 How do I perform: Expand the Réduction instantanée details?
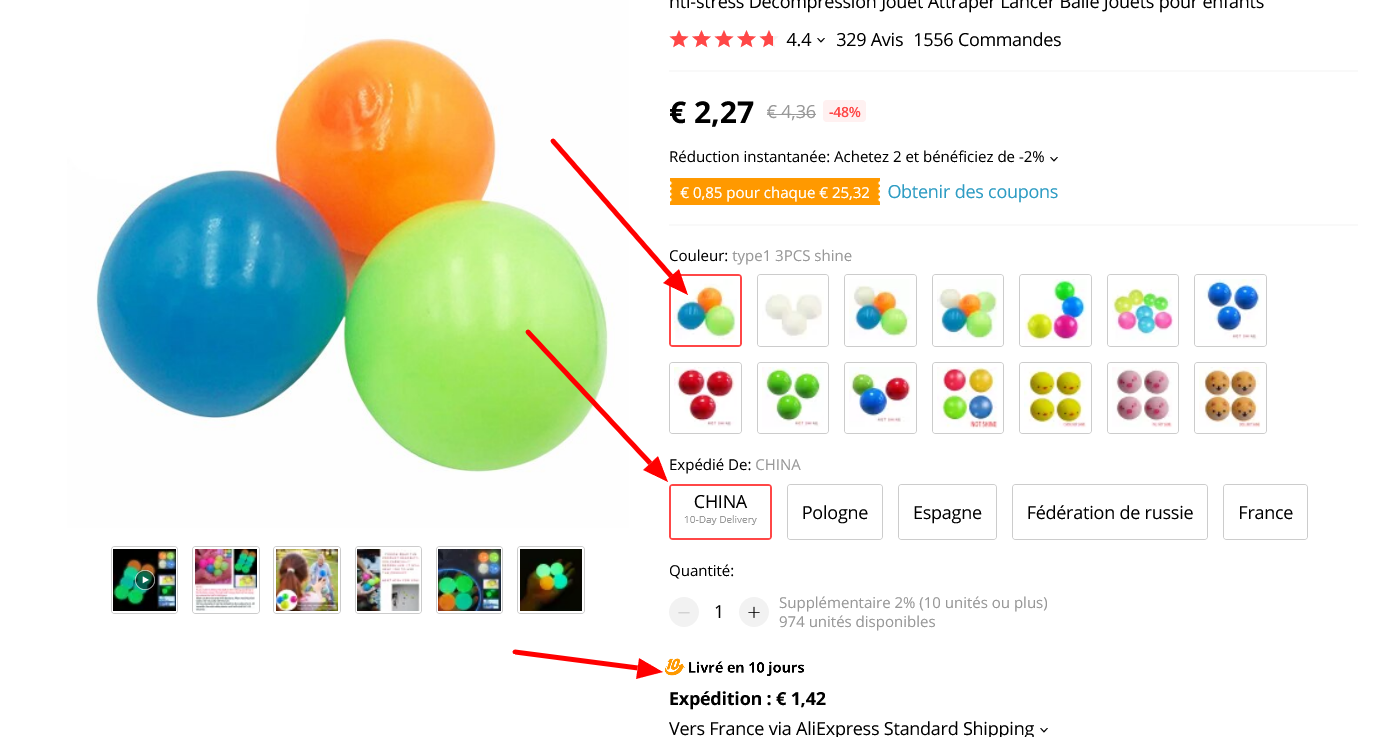click(x=1054, y=158)
